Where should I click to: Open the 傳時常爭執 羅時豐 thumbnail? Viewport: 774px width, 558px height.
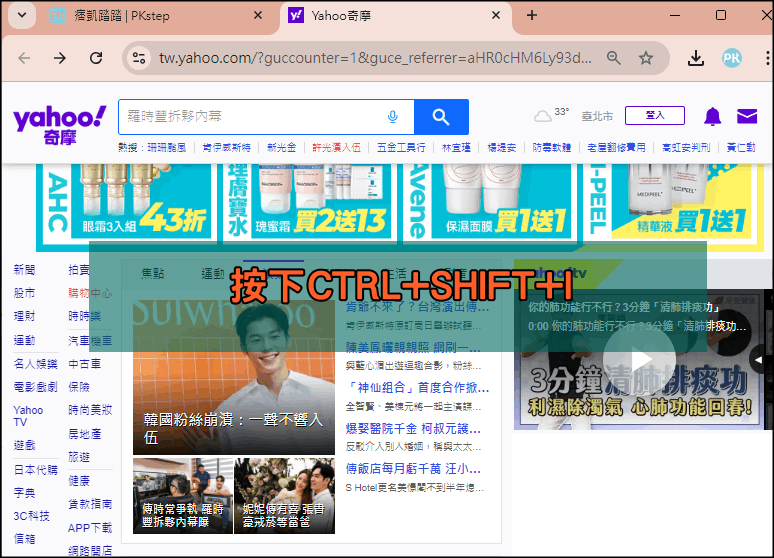click(183, 496)
